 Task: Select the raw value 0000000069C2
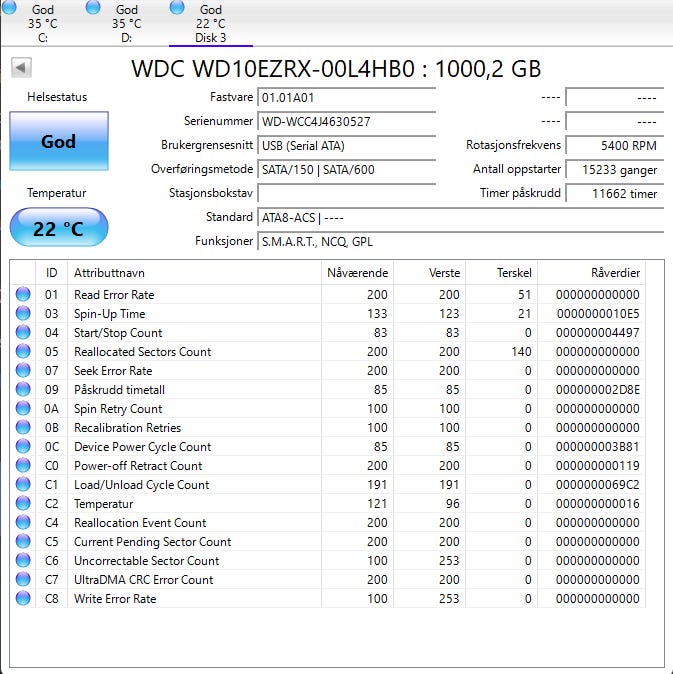[x=598, y=485]
